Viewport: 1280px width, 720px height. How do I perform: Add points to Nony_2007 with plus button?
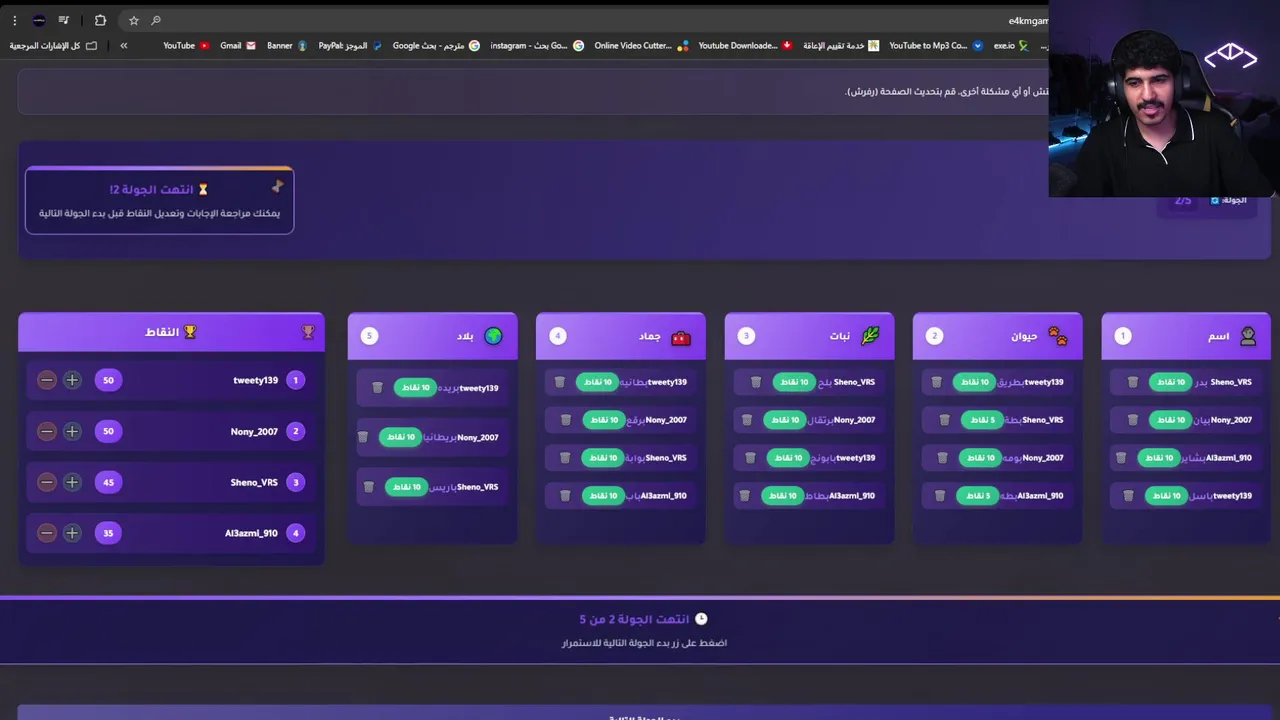coord(72,431)
